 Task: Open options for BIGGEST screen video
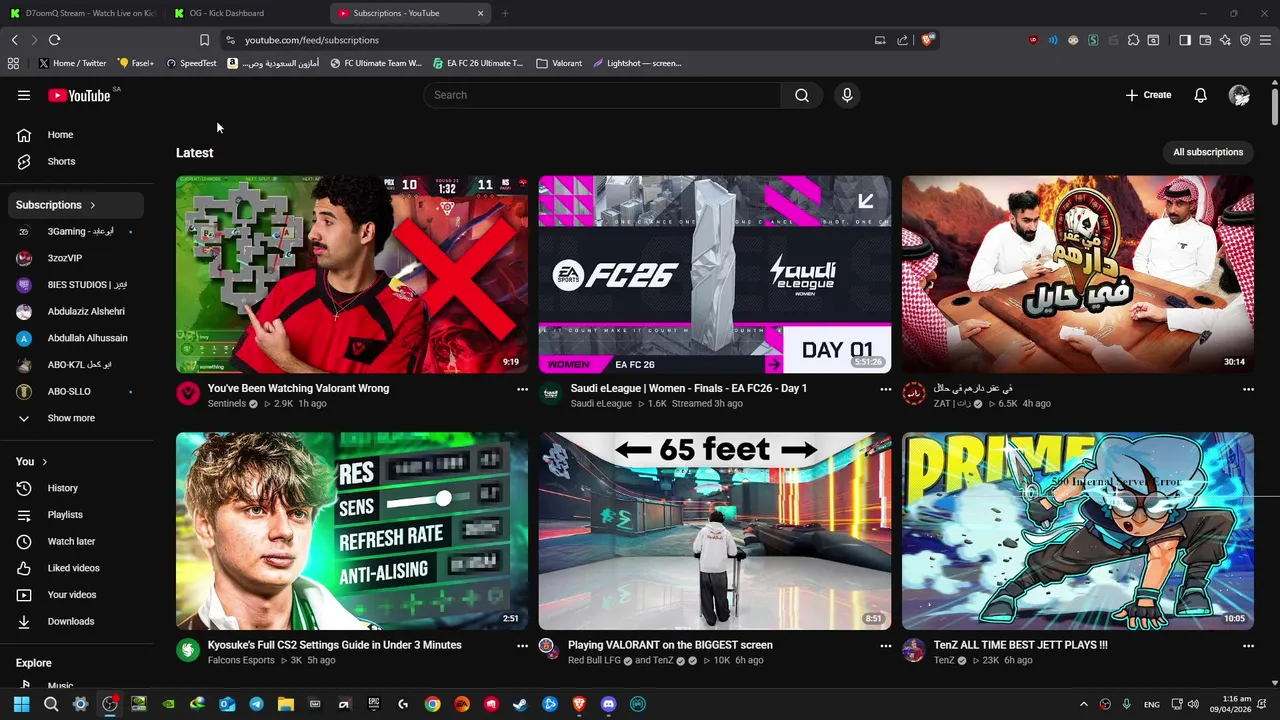tap(885, 646)
